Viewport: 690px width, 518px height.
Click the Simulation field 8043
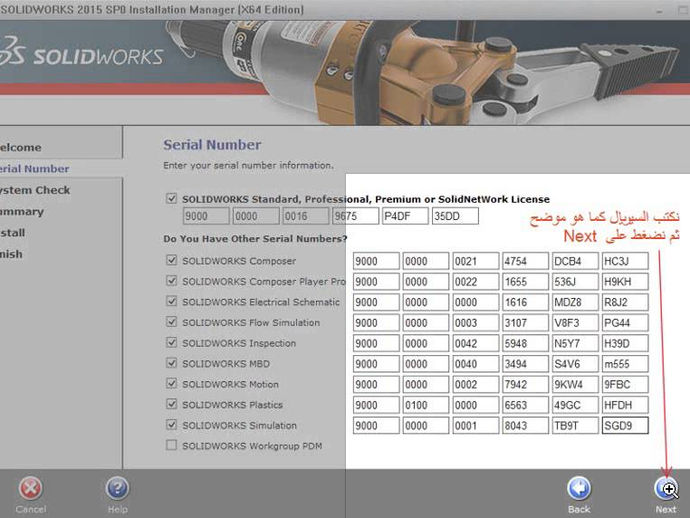click(x=525, y=426)
